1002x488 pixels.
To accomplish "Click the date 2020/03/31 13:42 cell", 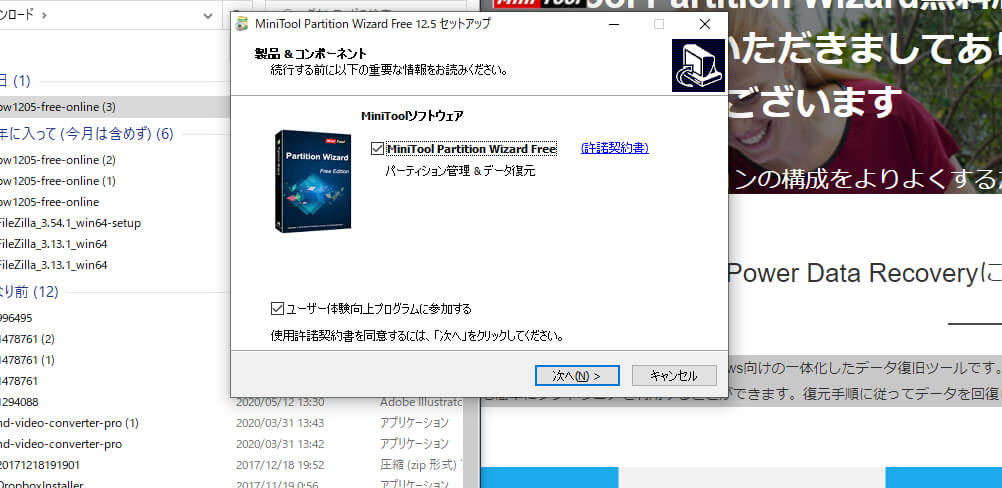I will point(279,444).
